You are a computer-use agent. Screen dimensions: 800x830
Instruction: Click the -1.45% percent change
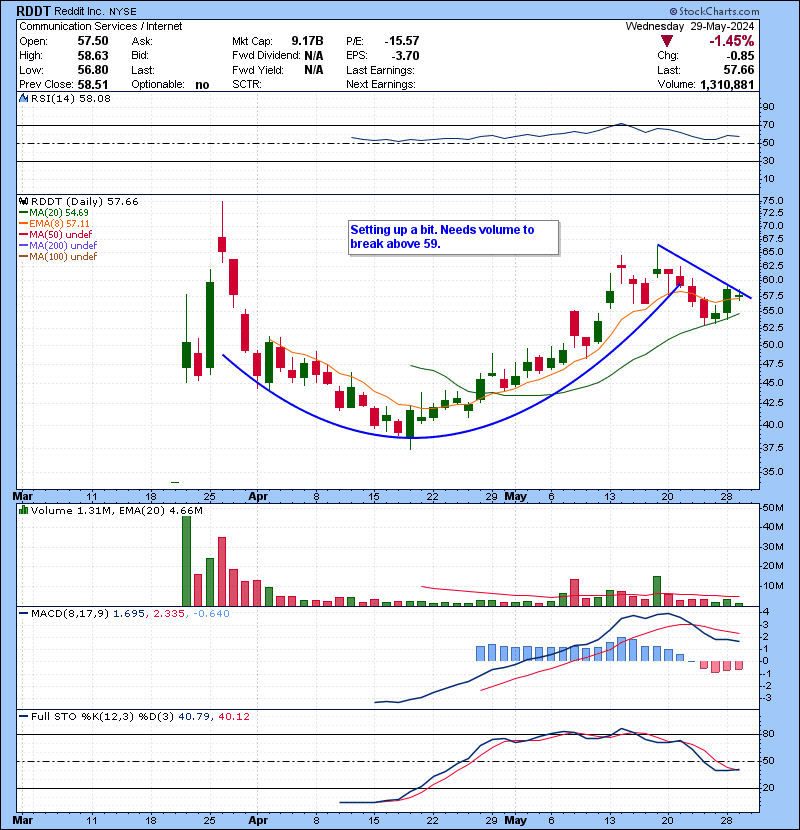tap(732, 41)
